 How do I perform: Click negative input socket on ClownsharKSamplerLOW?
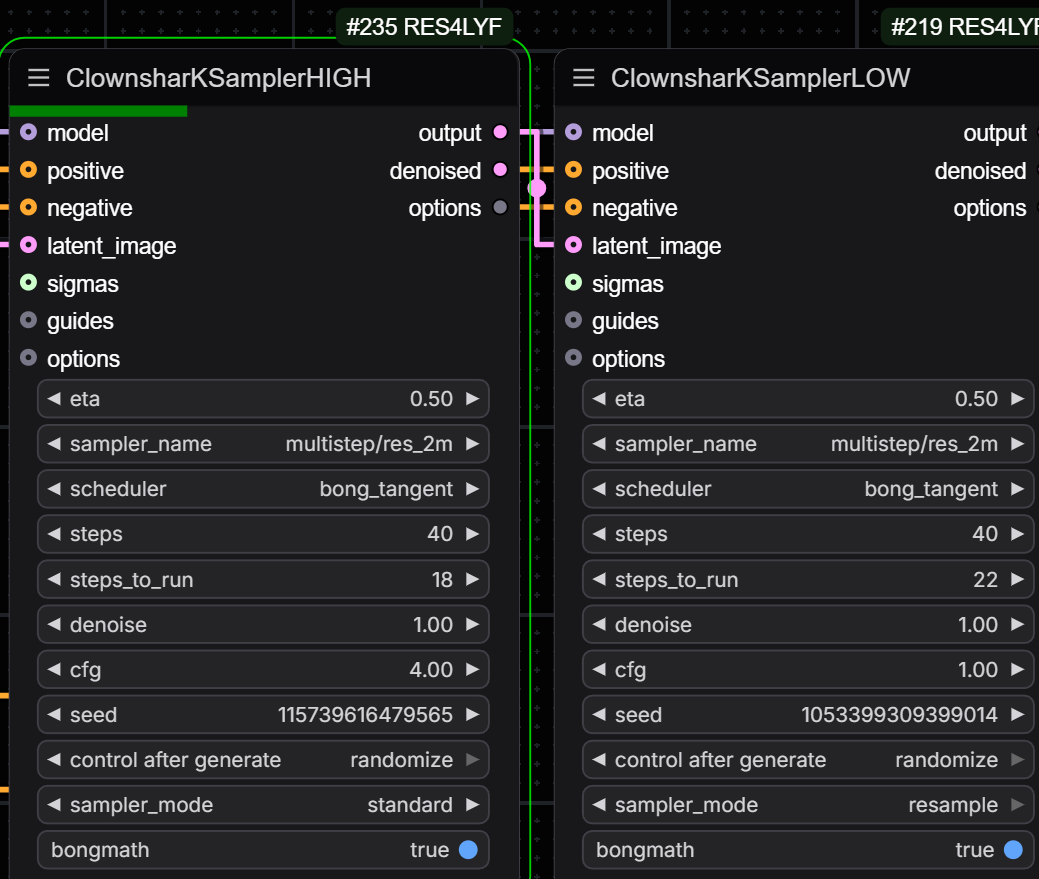pyautogui.click(x=573, y=207)
